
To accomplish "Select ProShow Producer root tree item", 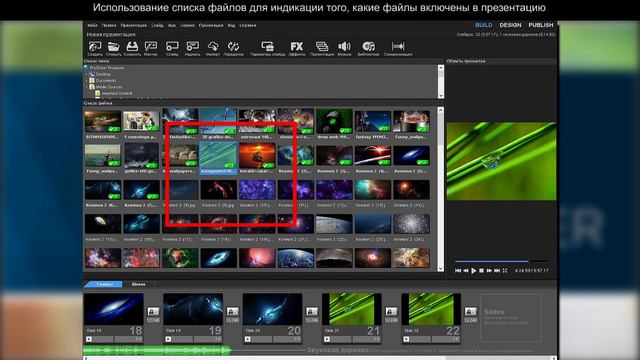I will [104, 67].
